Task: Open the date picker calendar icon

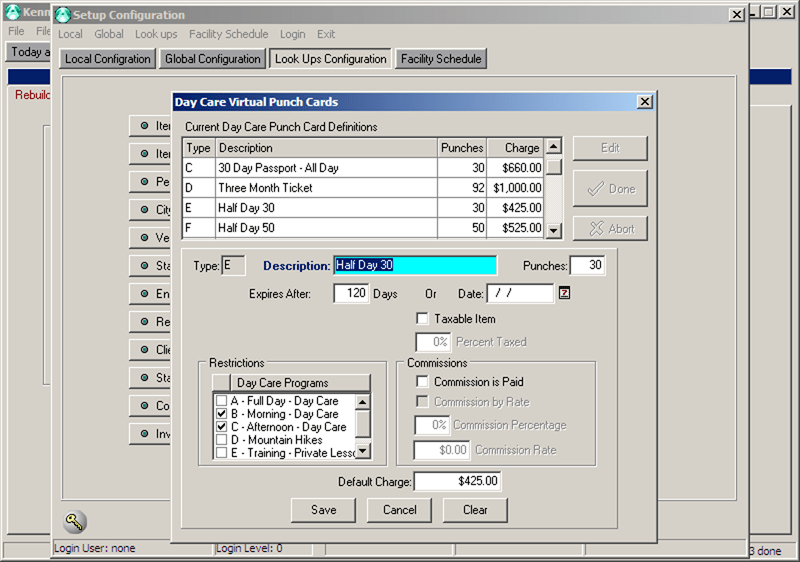Action: click(564, 293)
